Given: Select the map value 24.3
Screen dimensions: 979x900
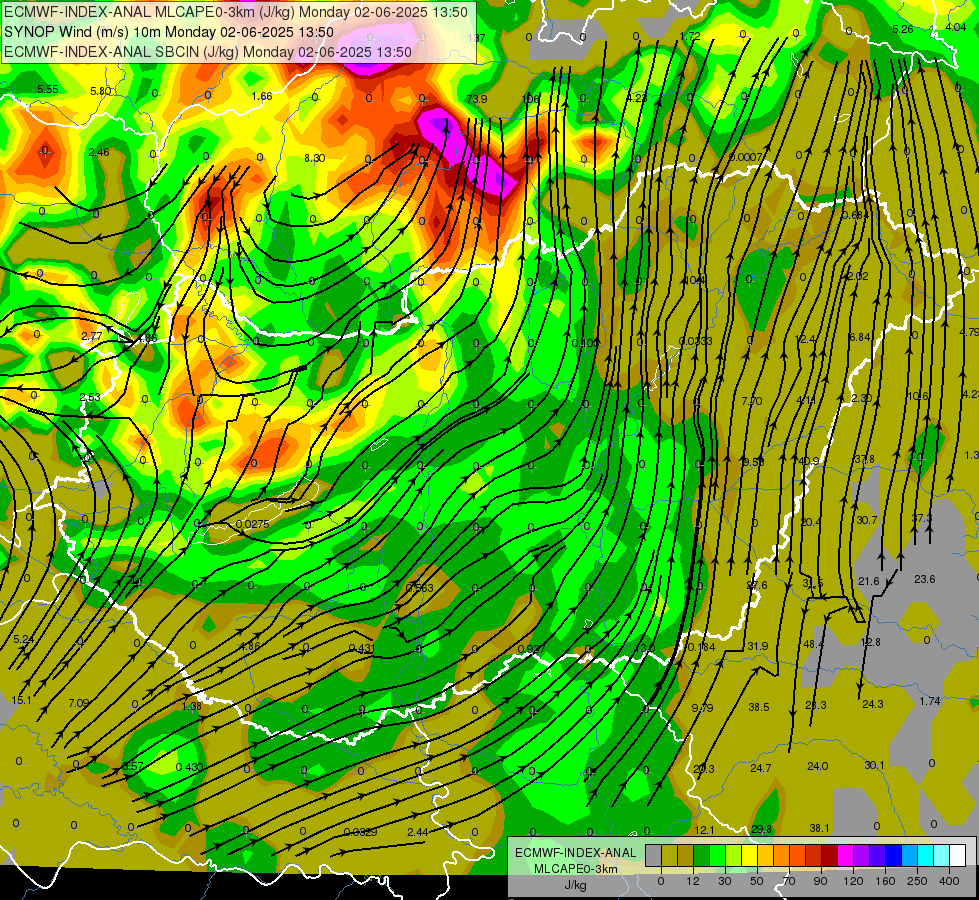Looking at the screenshot, I should pyautogui.click(x=873, y=704).
